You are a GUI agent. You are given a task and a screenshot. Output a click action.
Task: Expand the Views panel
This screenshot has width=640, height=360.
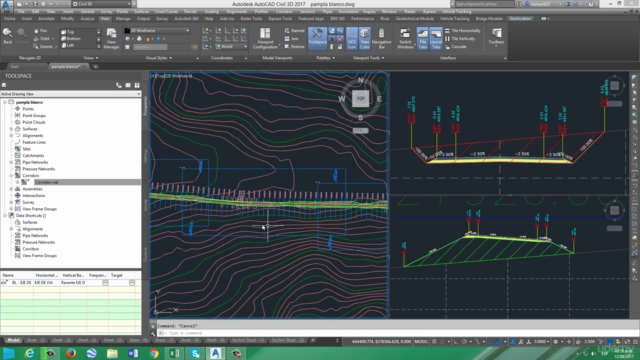pyautogui.click(x=91, y=58)
